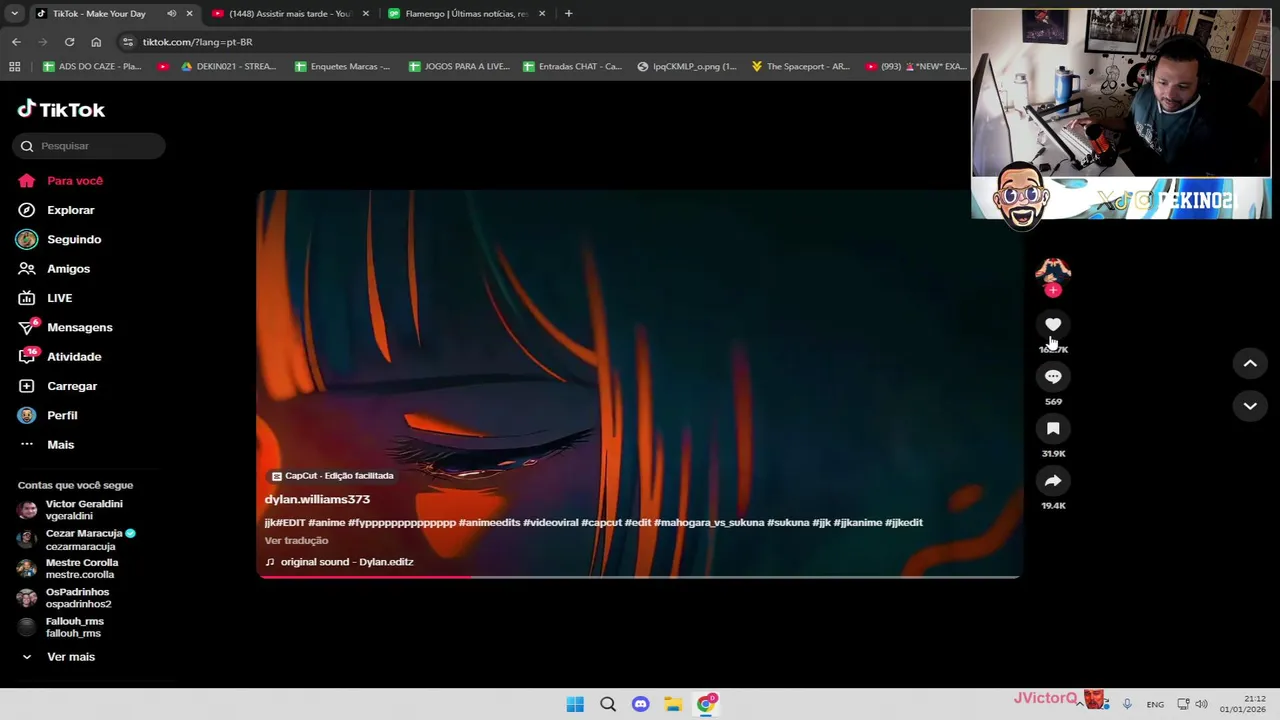
Task: Seek on the video progress bar
Action: point(640,577)
